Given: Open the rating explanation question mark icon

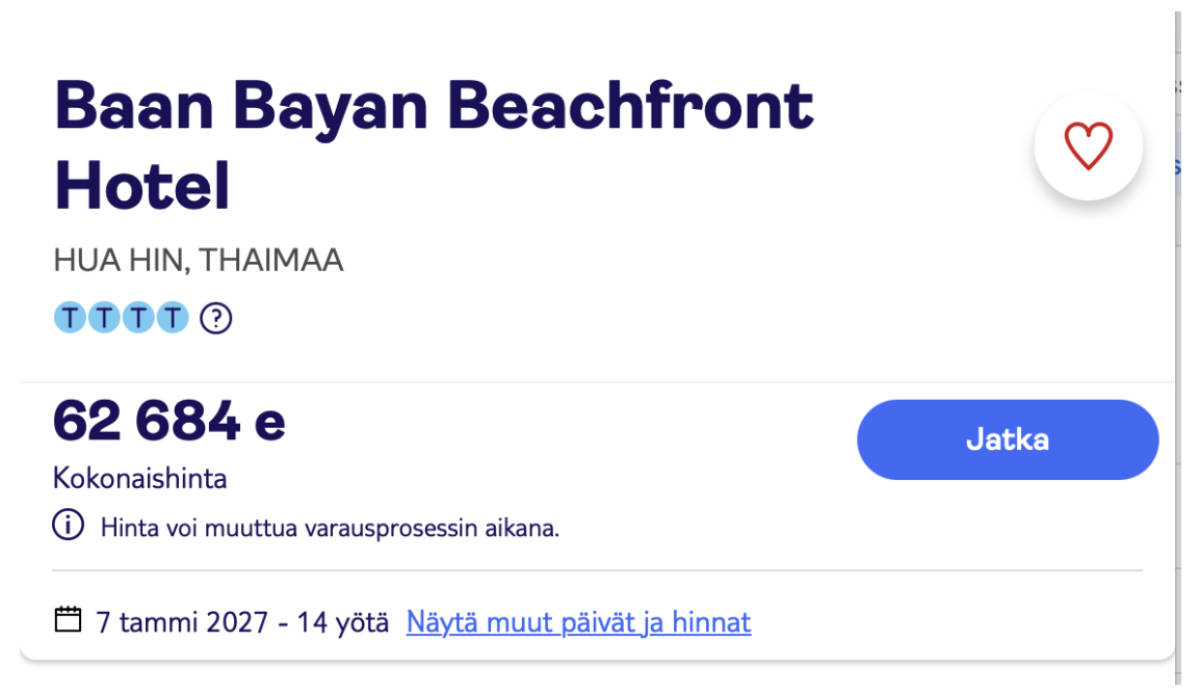Looking at the screenshot, I should (214, 317).
